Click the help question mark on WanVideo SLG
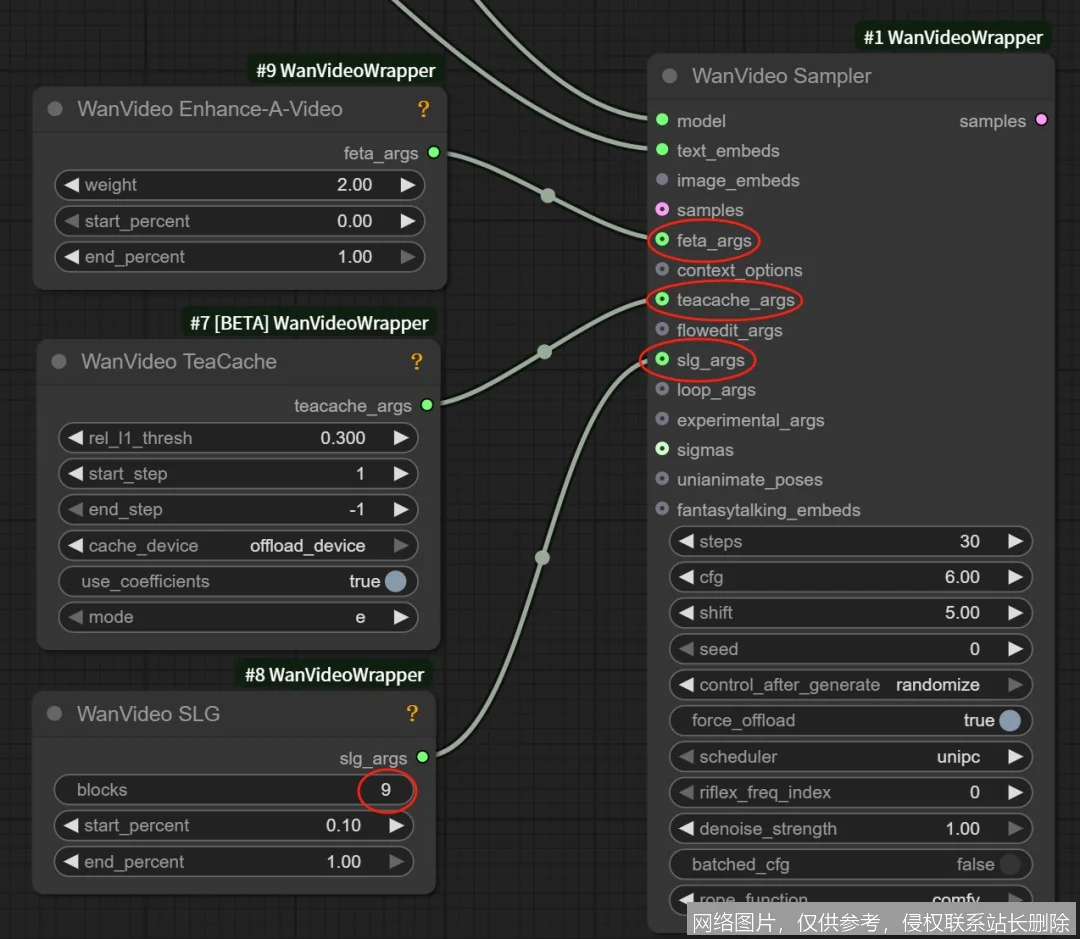1080x939 pixels. coord(411,714)
